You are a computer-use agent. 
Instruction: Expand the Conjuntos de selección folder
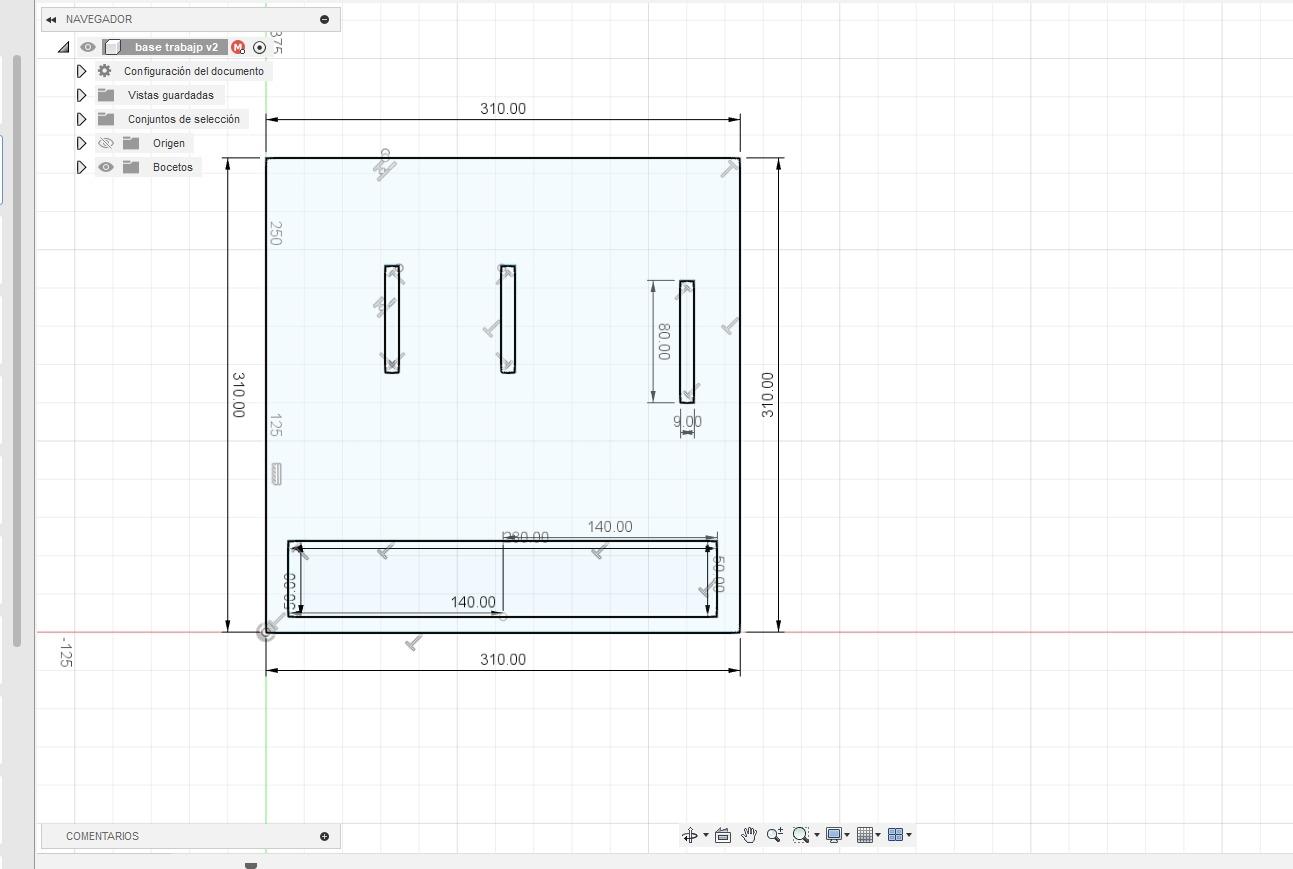tap(82, 119)
